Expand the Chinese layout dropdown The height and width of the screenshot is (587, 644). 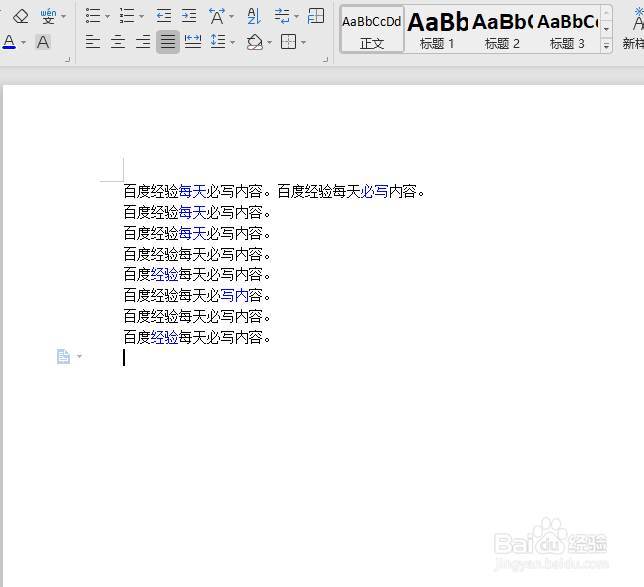coord(232,17)
